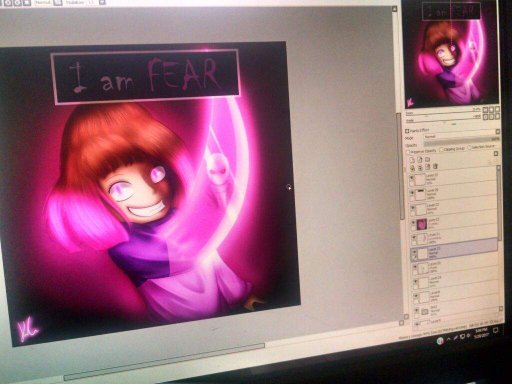
Task: Toggle visibility of the pink thumbnail layer
Action: click(x=413, y=222)
